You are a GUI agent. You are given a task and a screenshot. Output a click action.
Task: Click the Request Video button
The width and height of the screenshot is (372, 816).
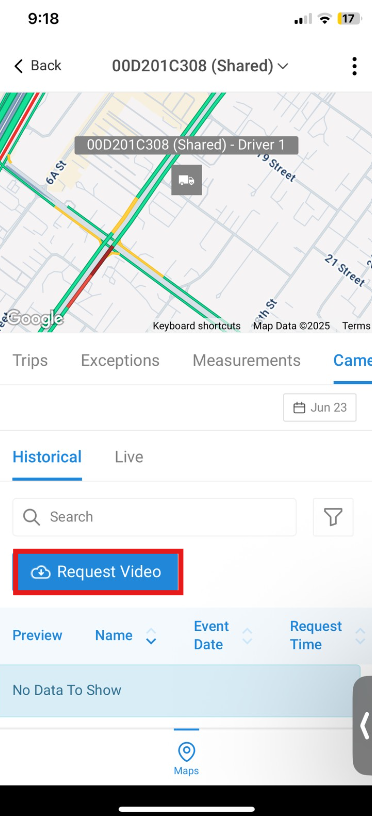click(98, 572)
